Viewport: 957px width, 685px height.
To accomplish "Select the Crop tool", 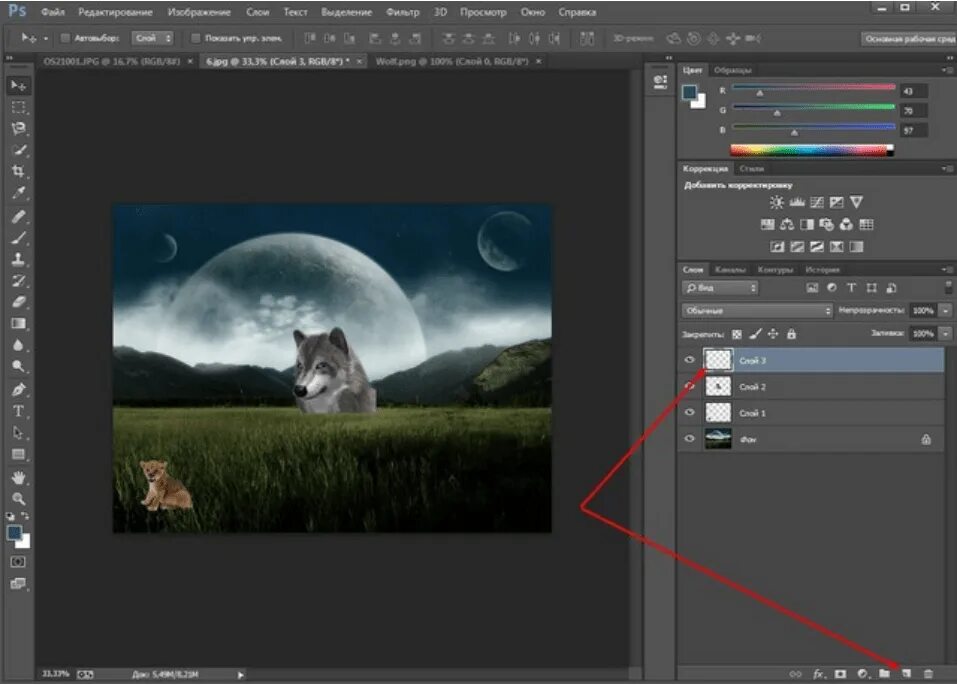I will click(18, 172).
